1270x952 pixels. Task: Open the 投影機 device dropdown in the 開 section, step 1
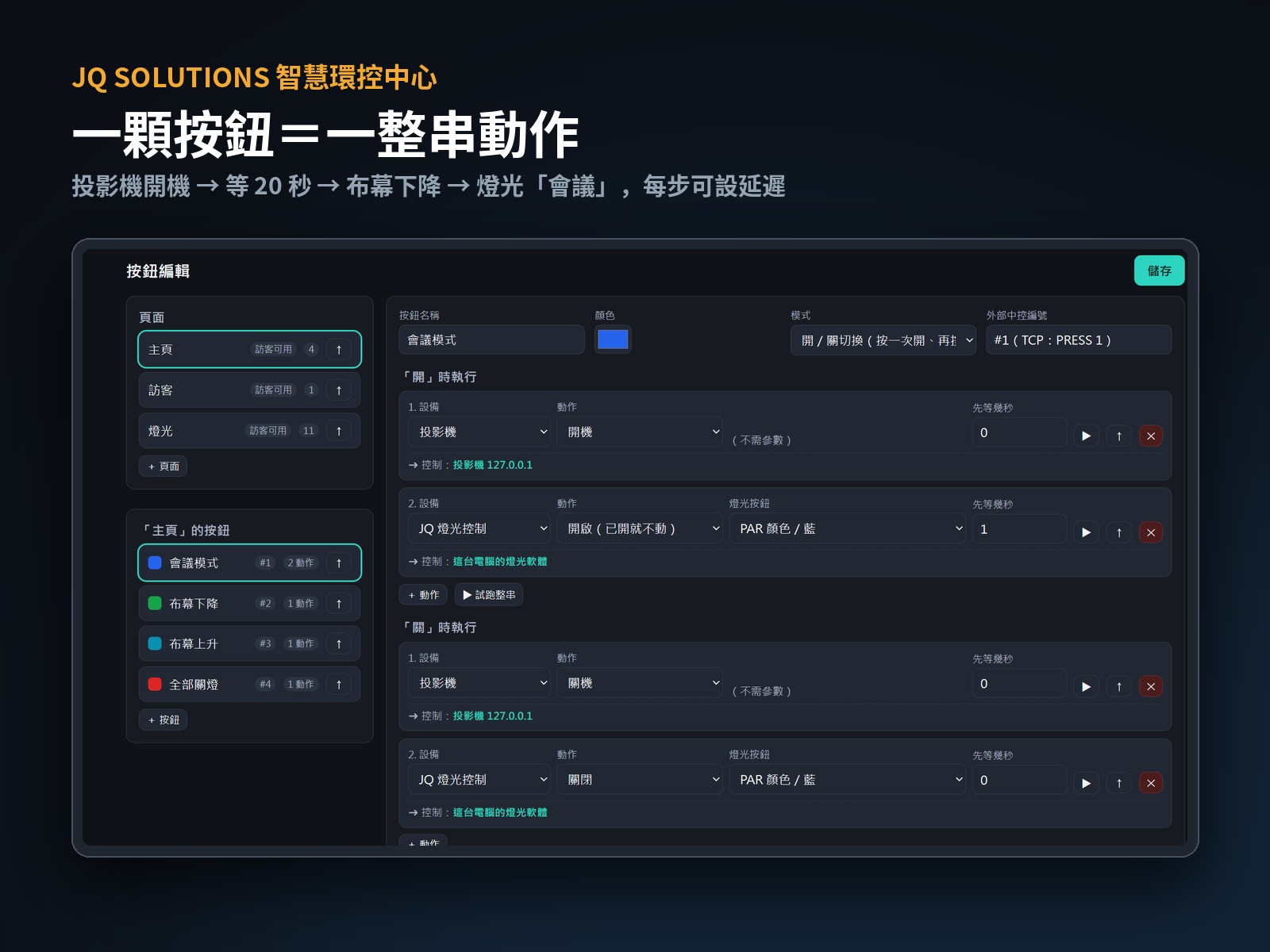[479, 432]
